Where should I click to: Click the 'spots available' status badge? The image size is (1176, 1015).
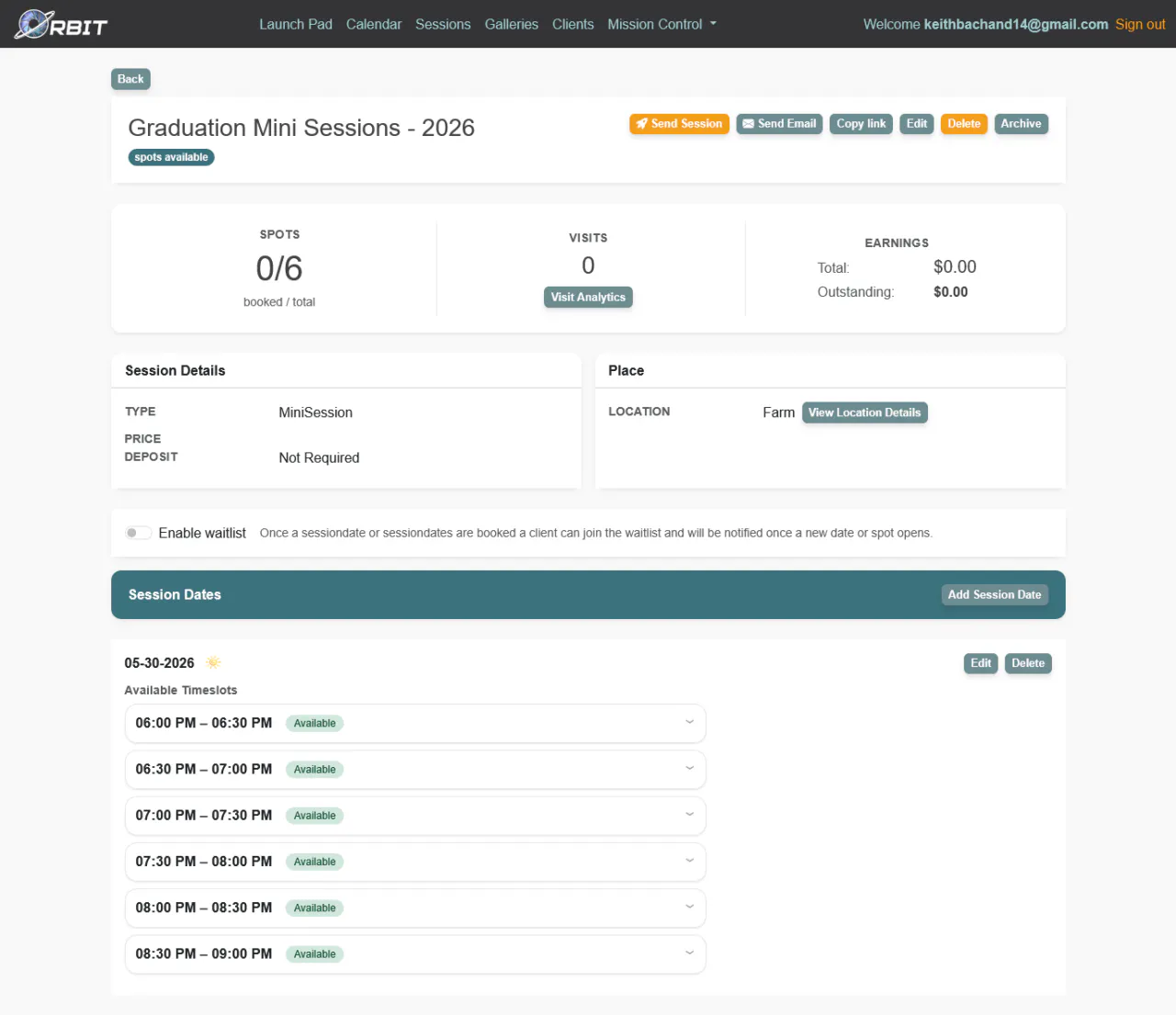point(171,157)
